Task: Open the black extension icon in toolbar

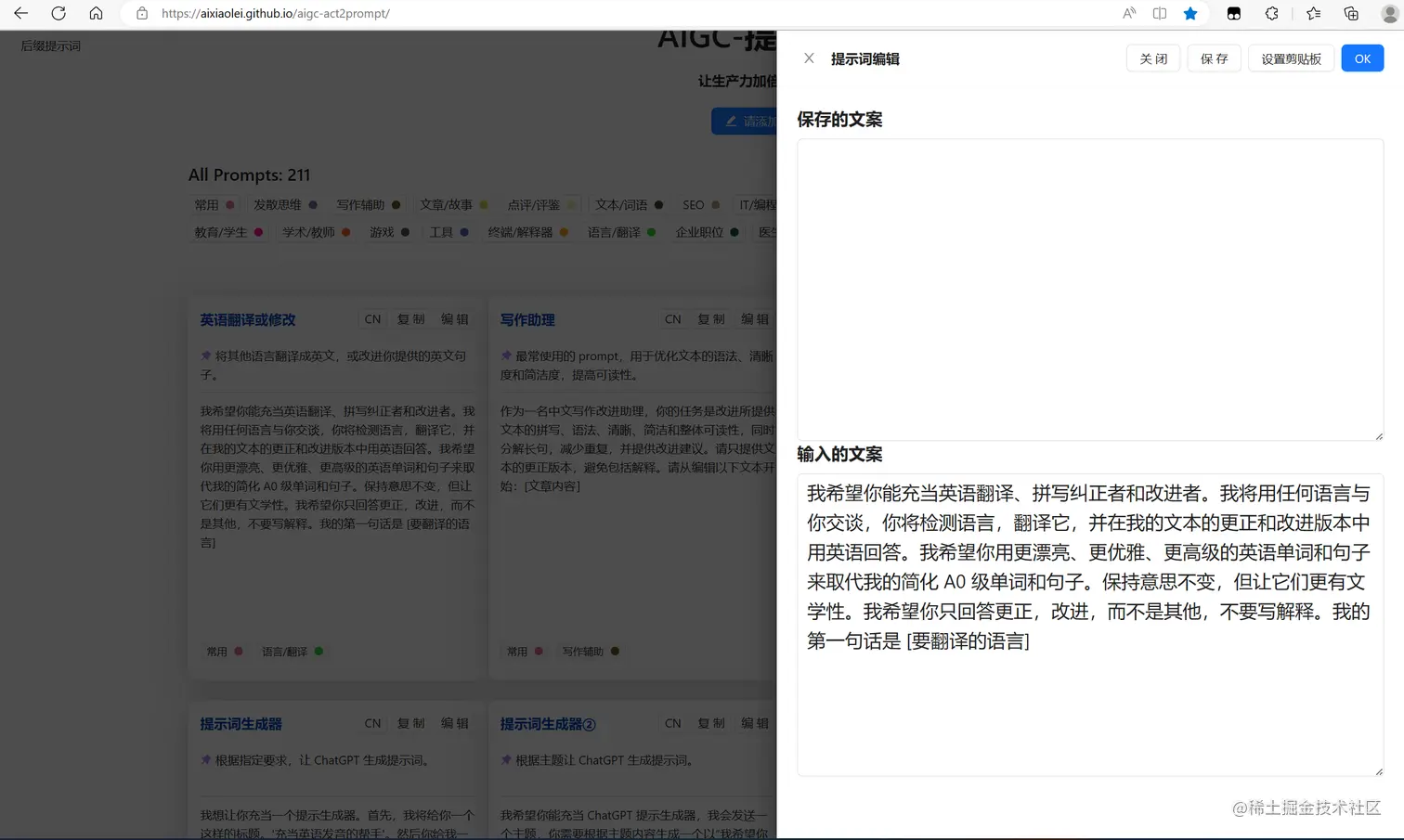Action: coord(1234,13)
